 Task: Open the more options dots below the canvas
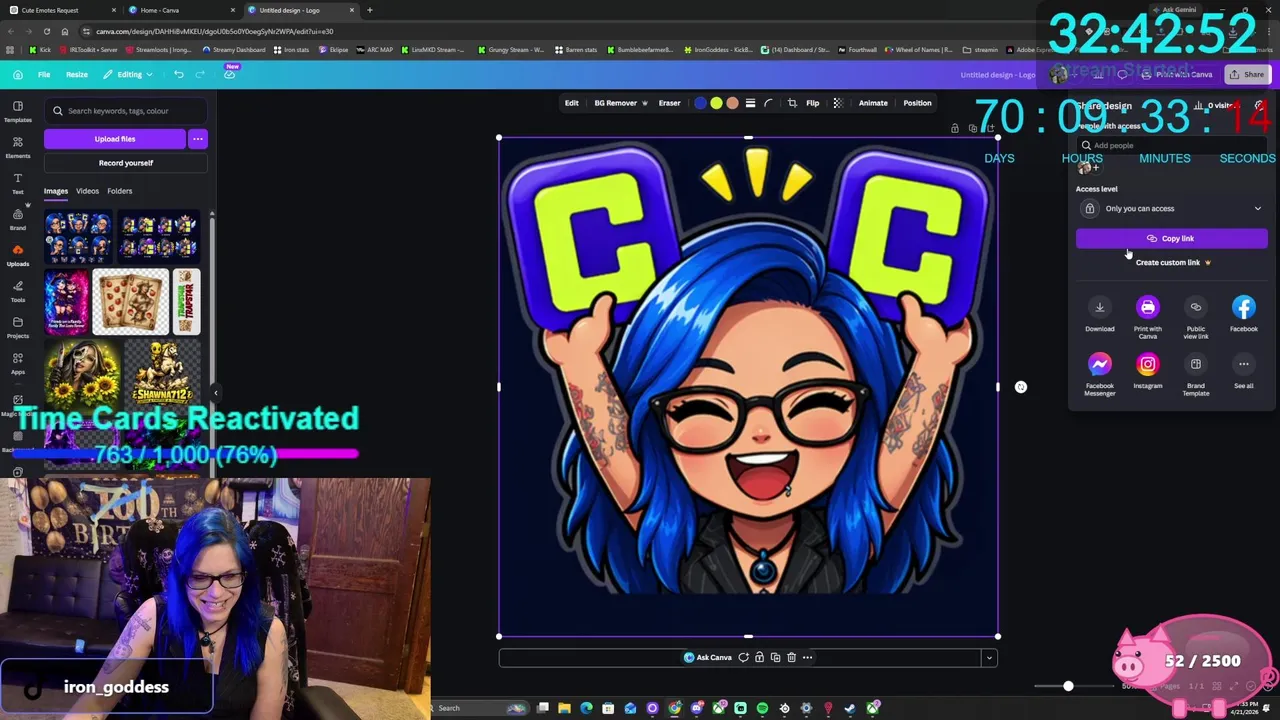pyautogui.click(x=807, y=657)
